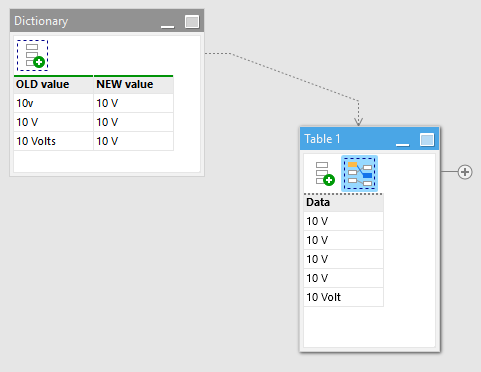
Task: Select the '10 V' cell in OLD value column
Action: click(53, 122)
